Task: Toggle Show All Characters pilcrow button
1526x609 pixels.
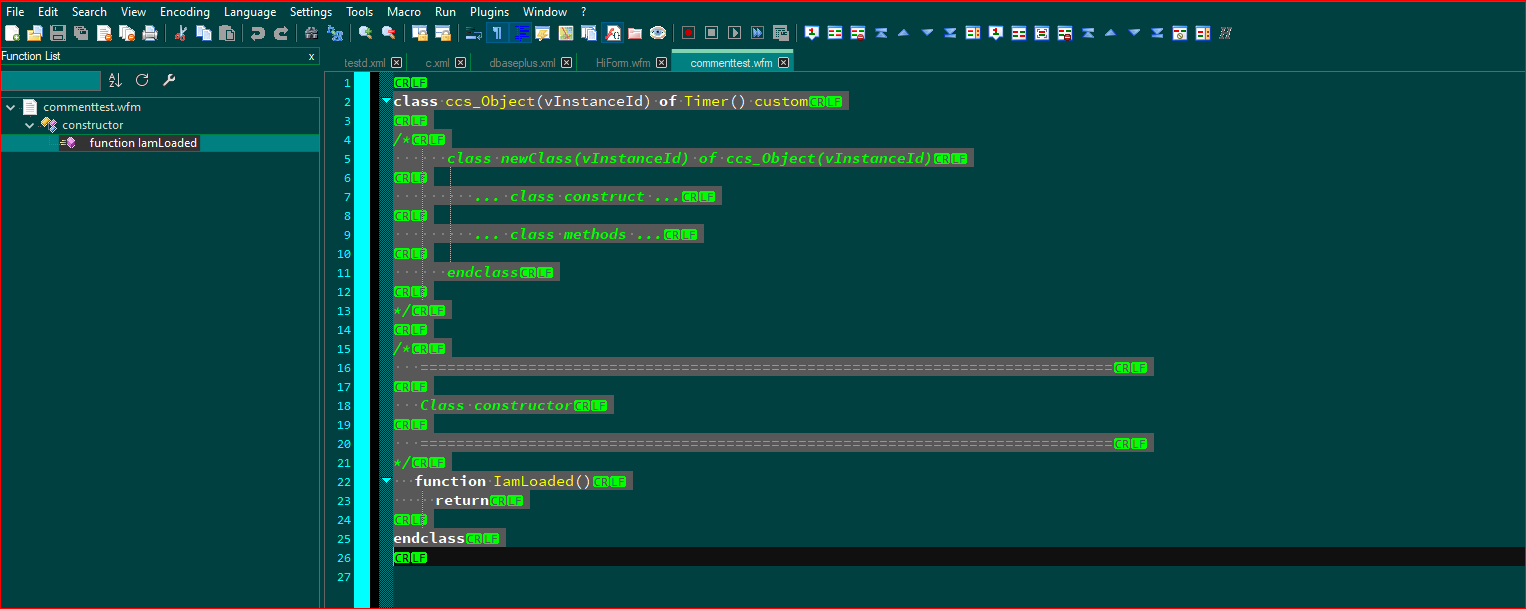Action: (497, 33)
